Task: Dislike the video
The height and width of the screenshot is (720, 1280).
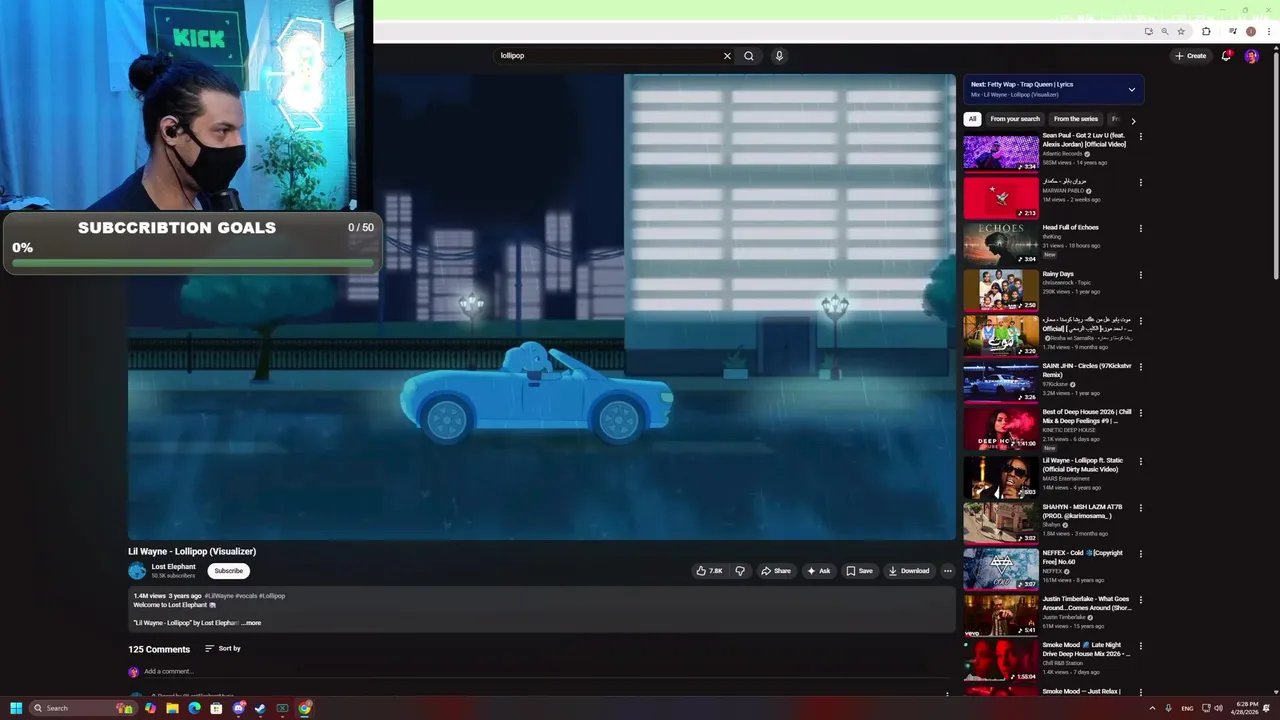Action: pyautogui.click(x=740, y=571)
